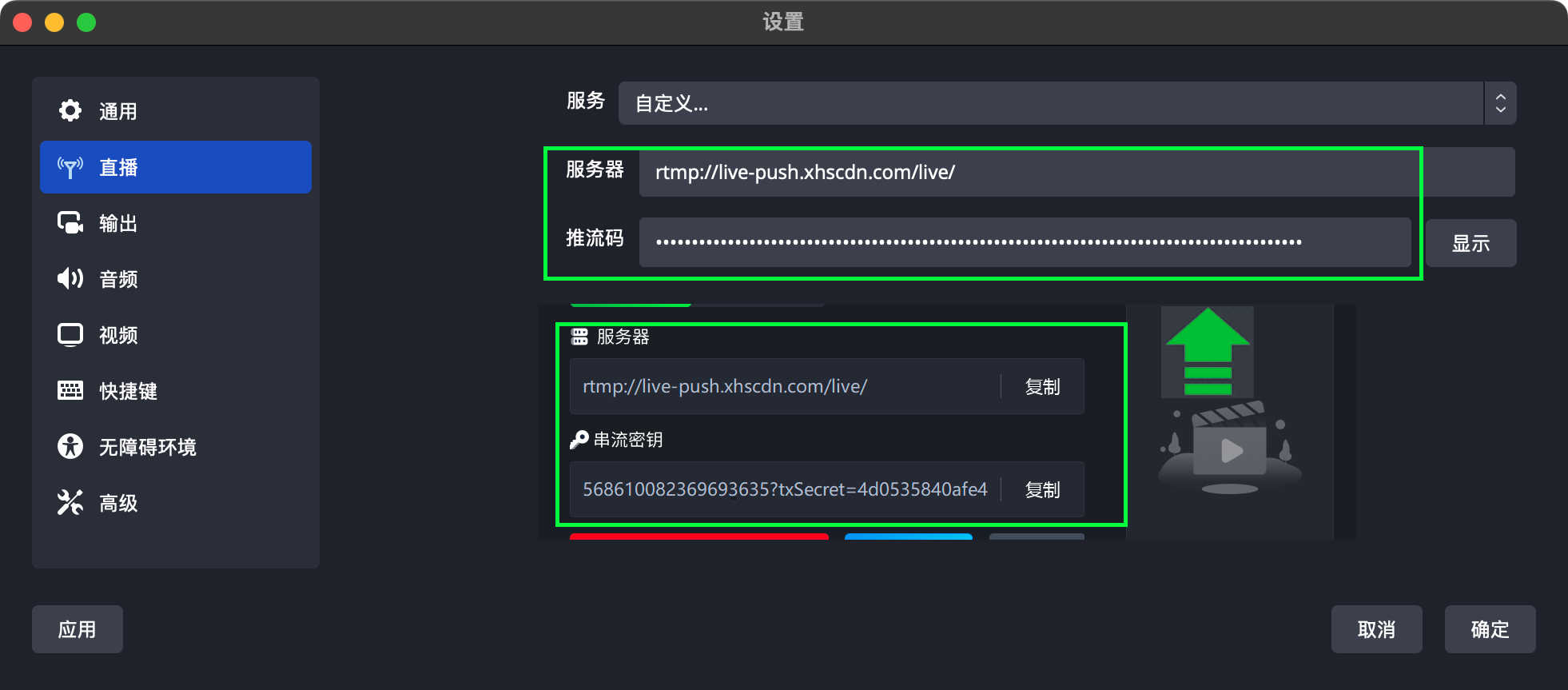The width and height of the screenshot is (1568, 690).
Task: Open the 服务 dropdown showing 自定义
Action: (x=1050, y=103)
